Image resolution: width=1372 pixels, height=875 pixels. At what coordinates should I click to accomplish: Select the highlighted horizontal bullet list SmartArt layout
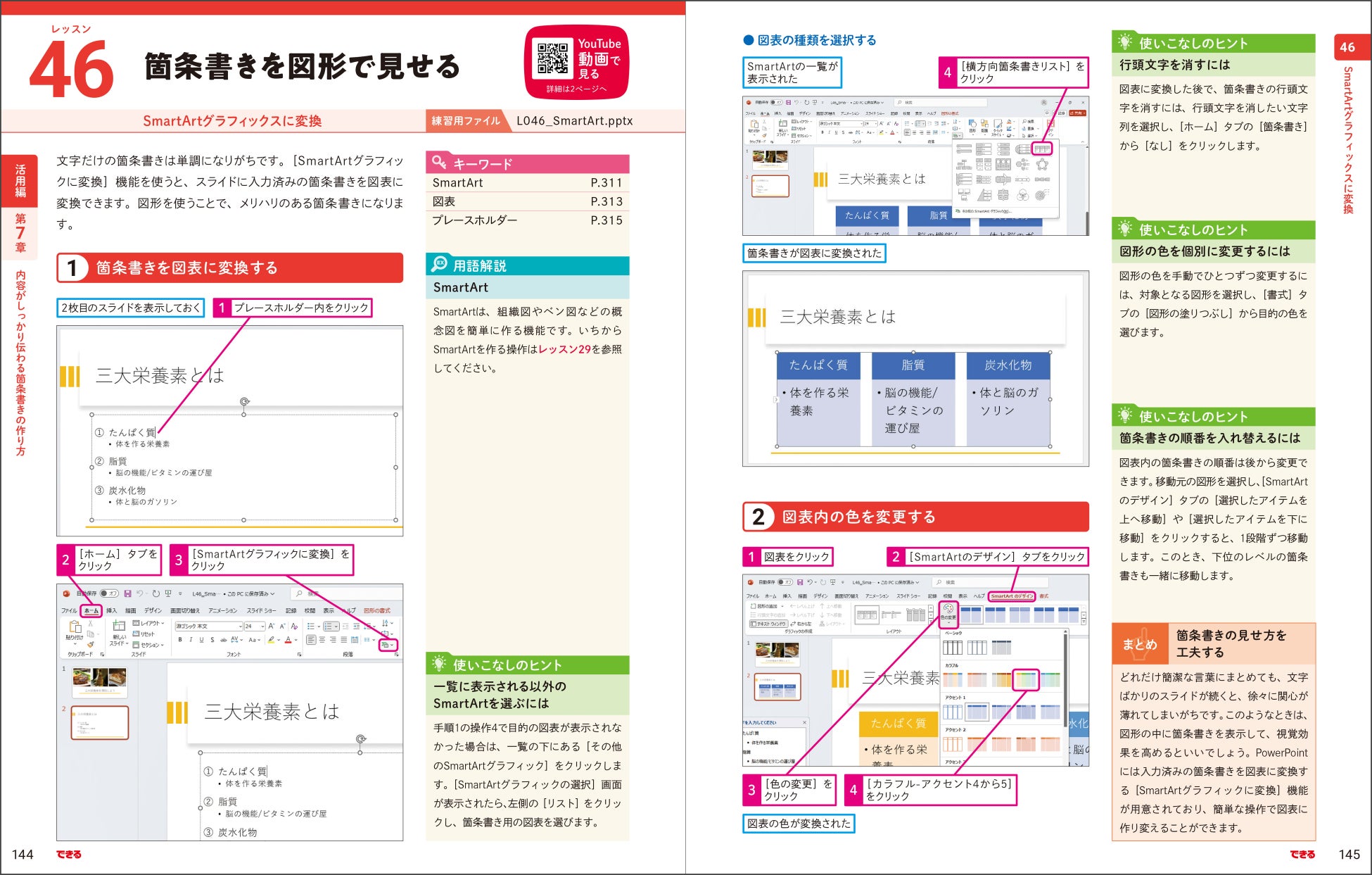1042,149
